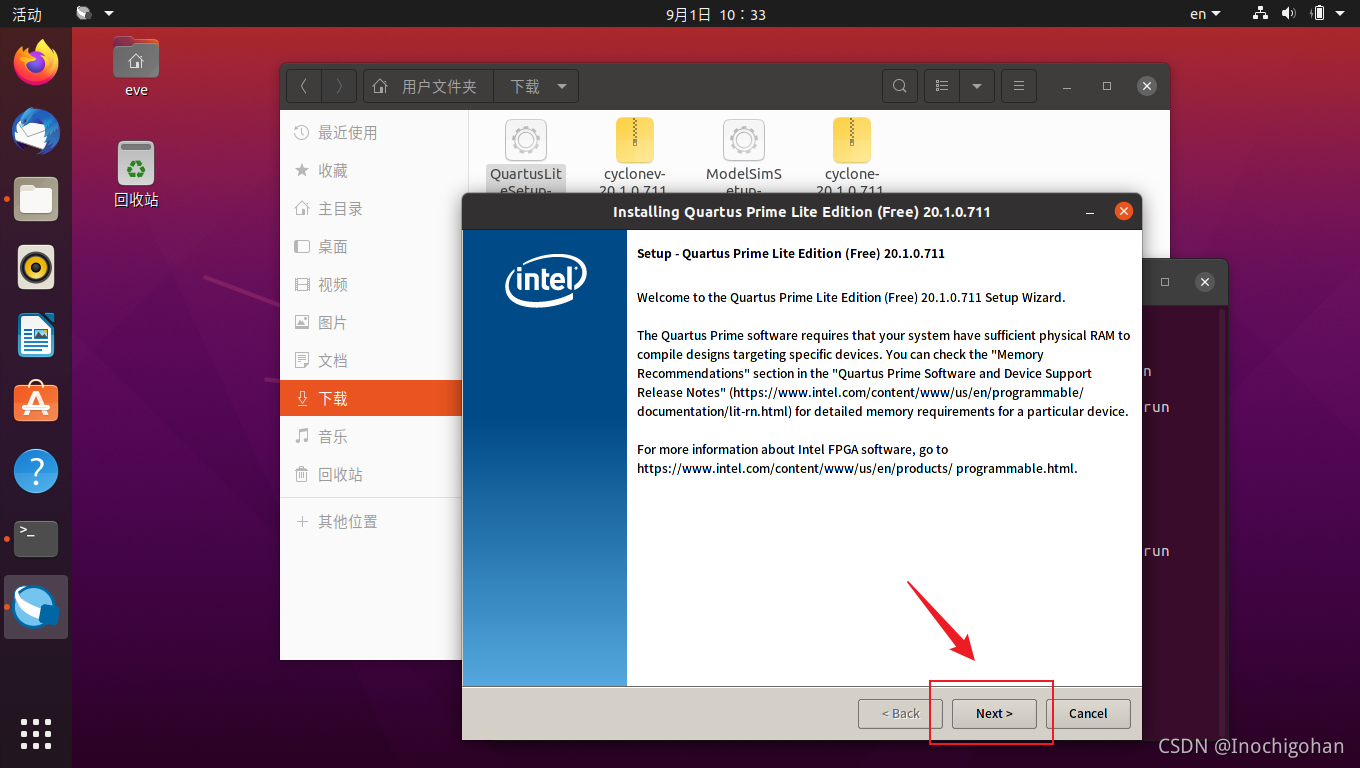Open Terminal from the dock
The height and width of the screenshot is (768, 1360).
click(36, 539)
